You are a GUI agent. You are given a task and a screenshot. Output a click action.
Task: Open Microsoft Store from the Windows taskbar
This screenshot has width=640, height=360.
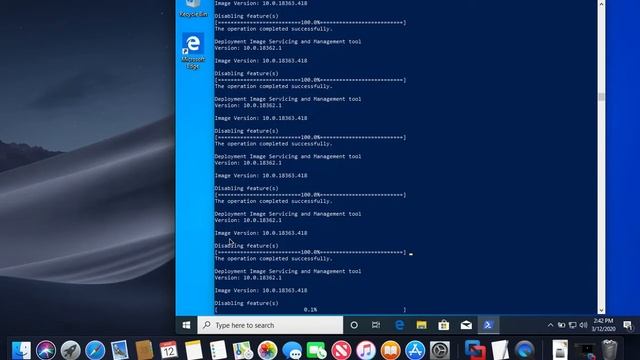[444, 325]
